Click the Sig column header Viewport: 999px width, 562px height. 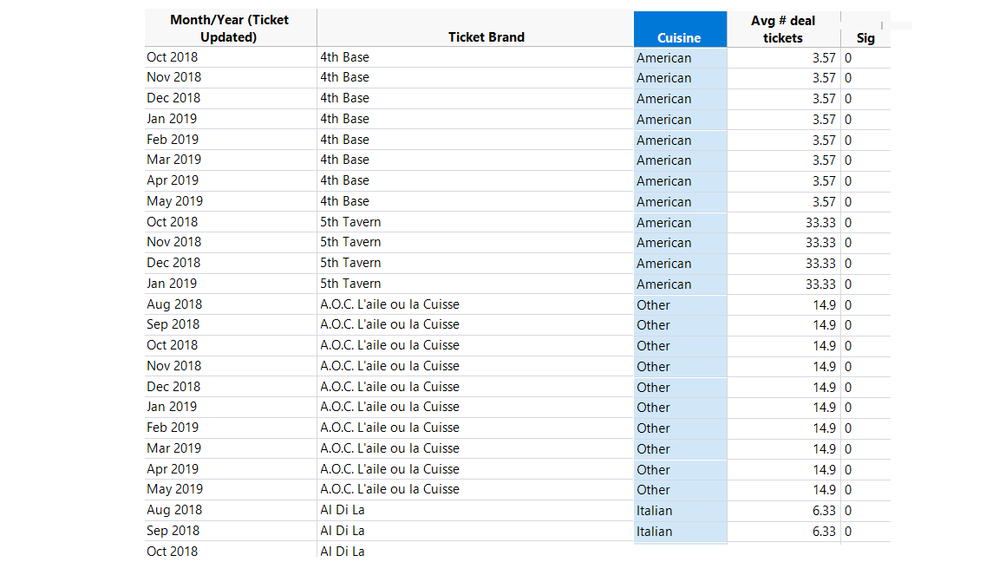[865, 38]
